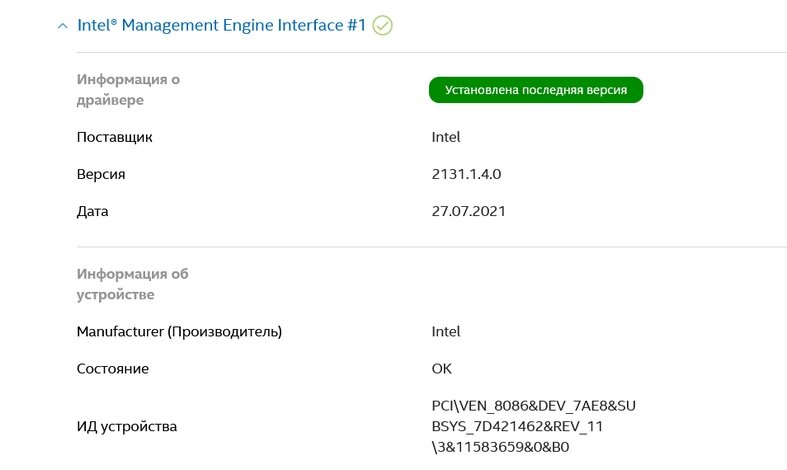The image size is (787, 470).
Task: Select the 'ИД устройства' label
Action: tap(127, 426)
